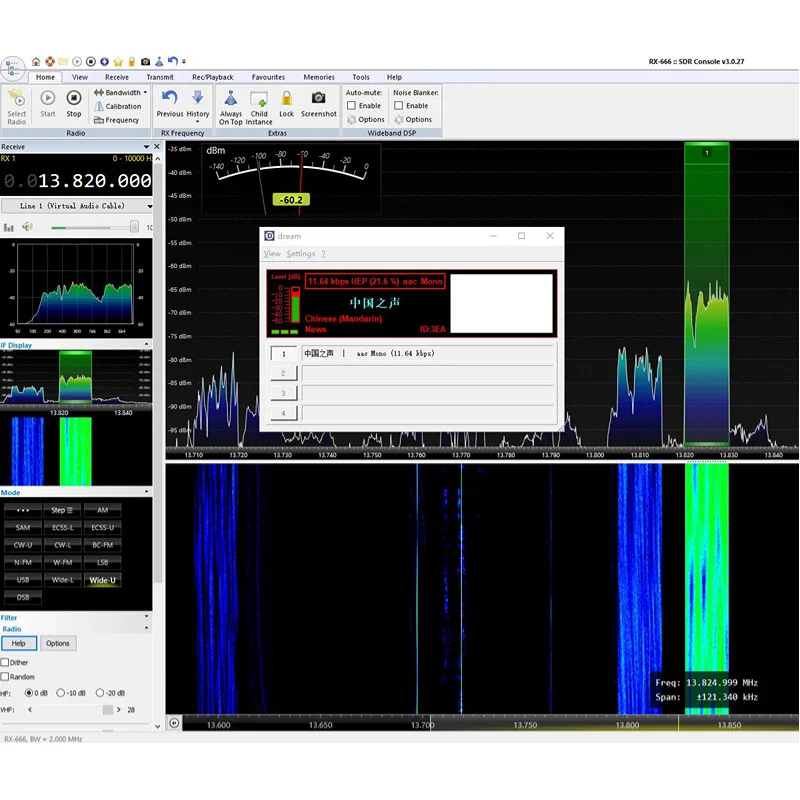The height and width of the screenshot is (800, 800).
Task: Open the Bandwidth dropdown
Action: (x=121, y=92)
